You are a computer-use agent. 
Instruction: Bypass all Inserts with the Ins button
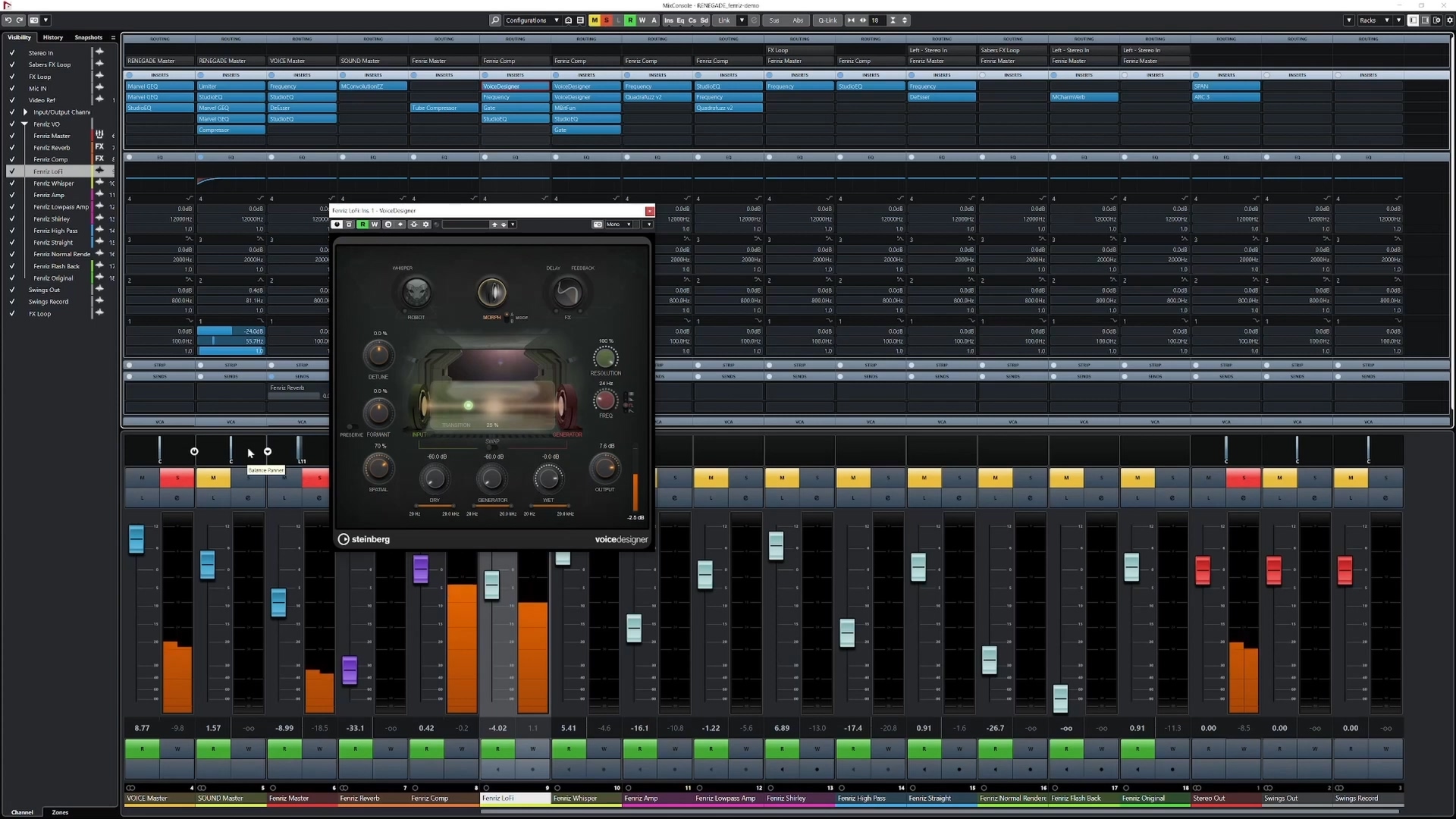[x=668, y=20]
